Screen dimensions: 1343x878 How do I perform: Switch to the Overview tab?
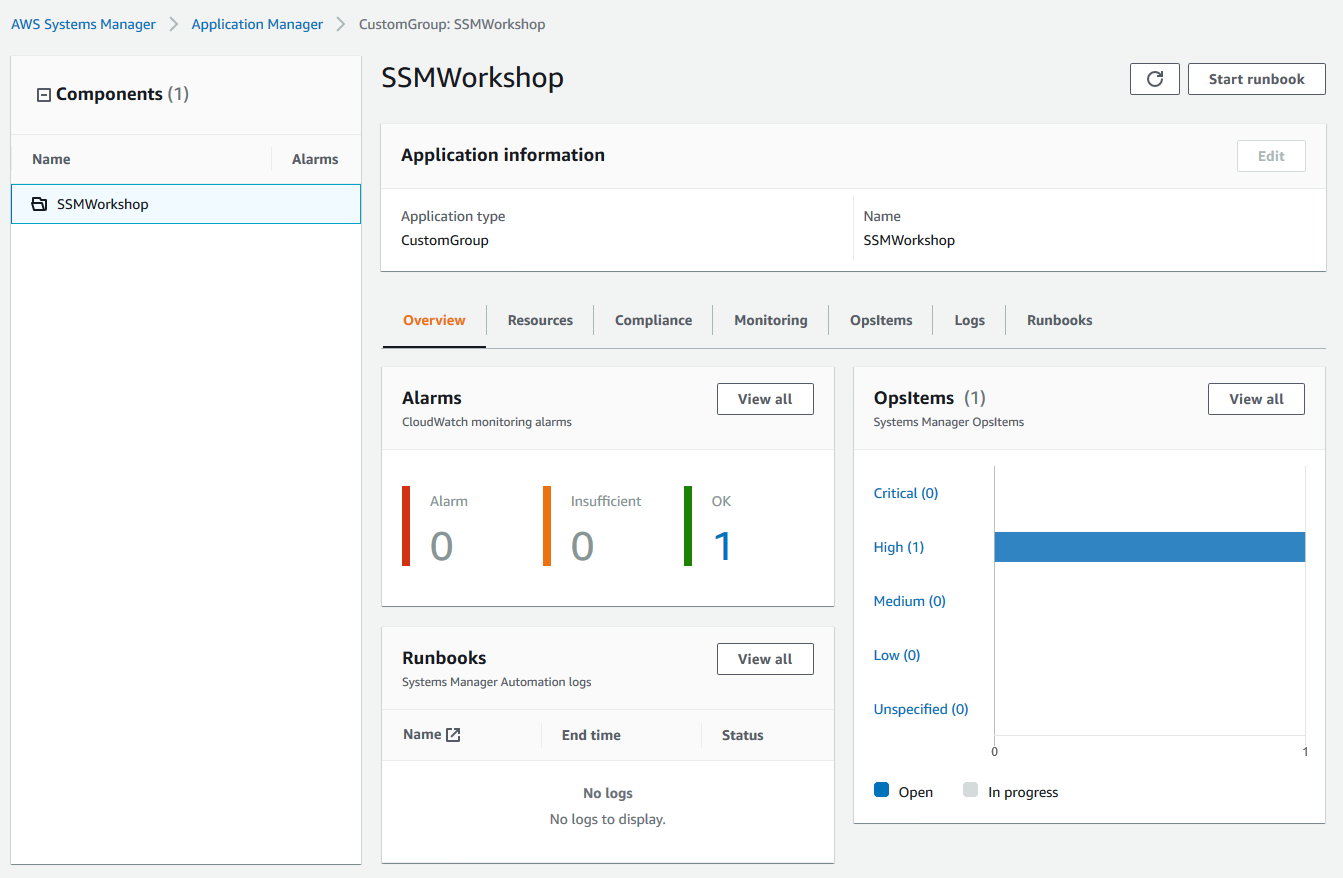(434, 320)
